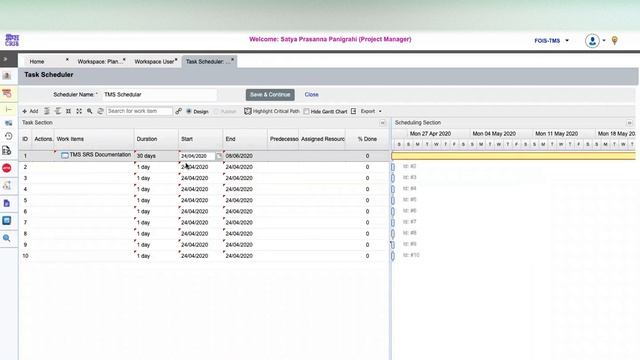The image size is (640, 360).
Task: Click the row 1 Start date field
Action: coord(197,156)
